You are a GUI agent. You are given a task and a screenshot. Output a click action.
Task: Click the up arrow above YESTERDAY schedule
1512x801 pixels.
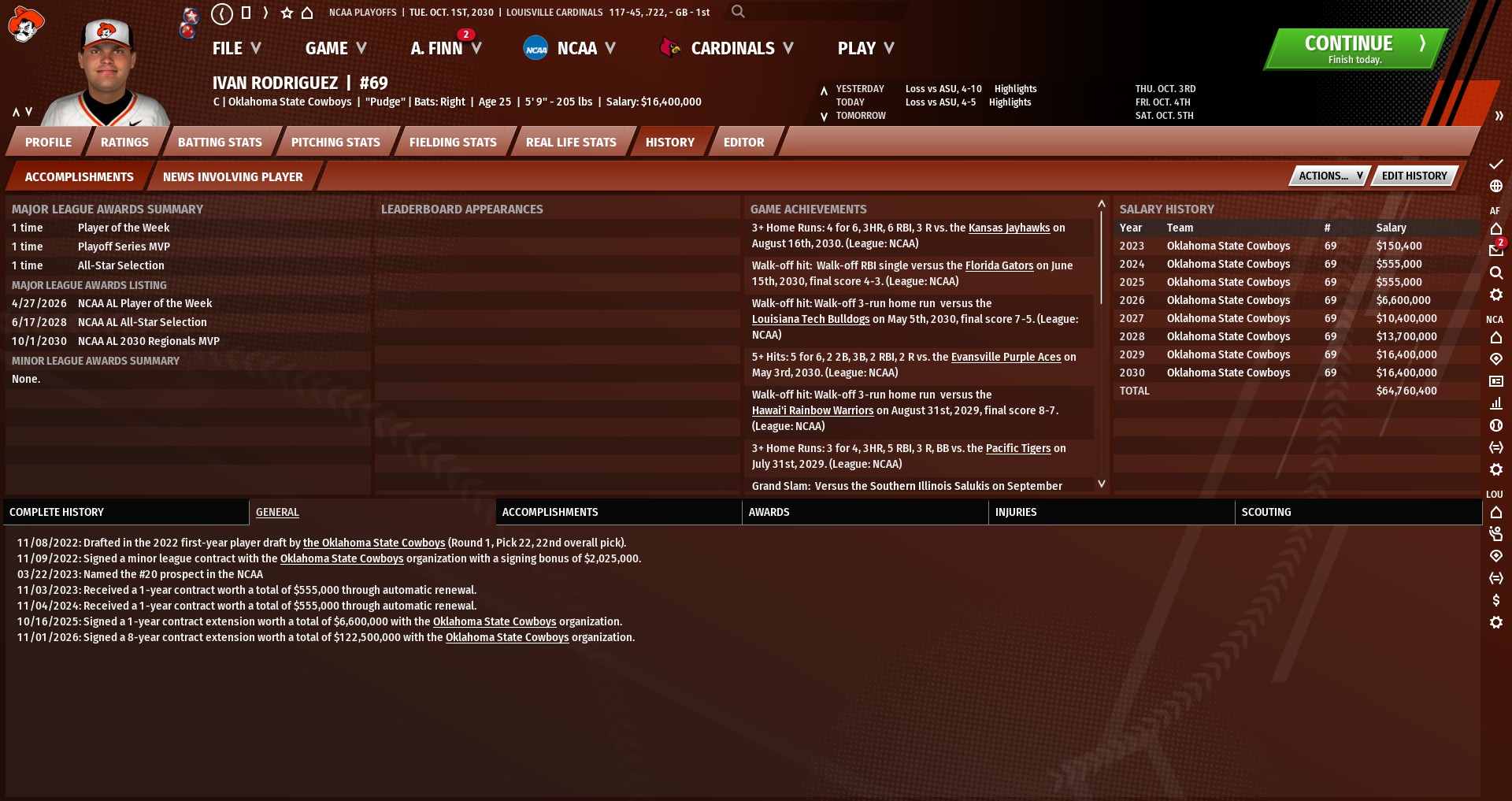[824, 90]
